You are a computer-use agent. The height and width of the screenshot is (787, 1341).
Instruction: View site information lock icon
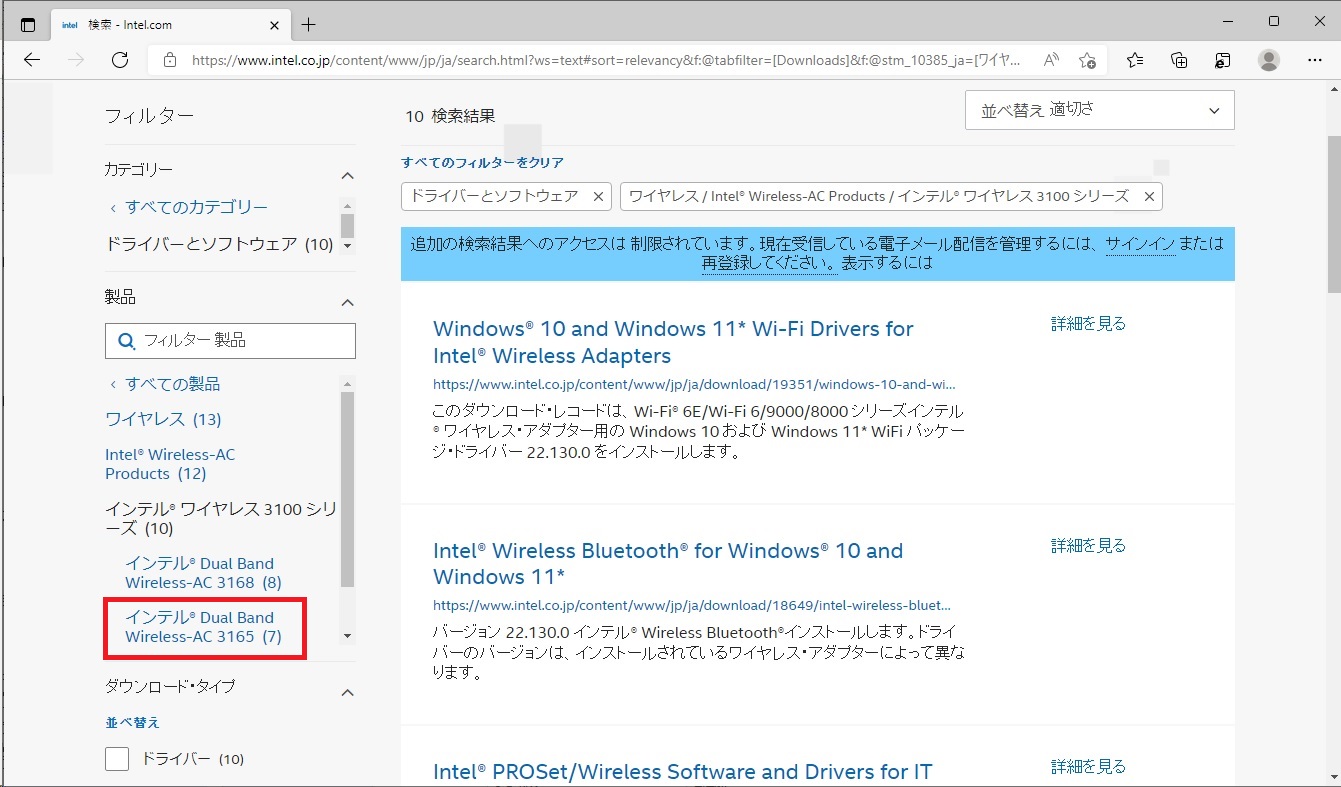click(x=170, y=60)
